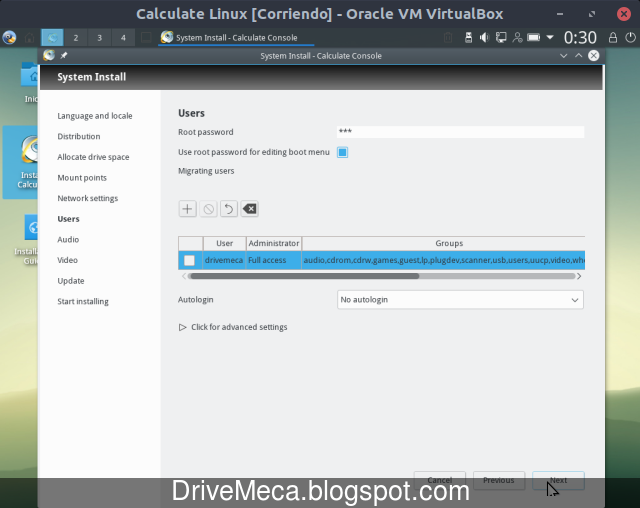Click the lock screen padlock icon
The image size is (640, 508).
613,38
